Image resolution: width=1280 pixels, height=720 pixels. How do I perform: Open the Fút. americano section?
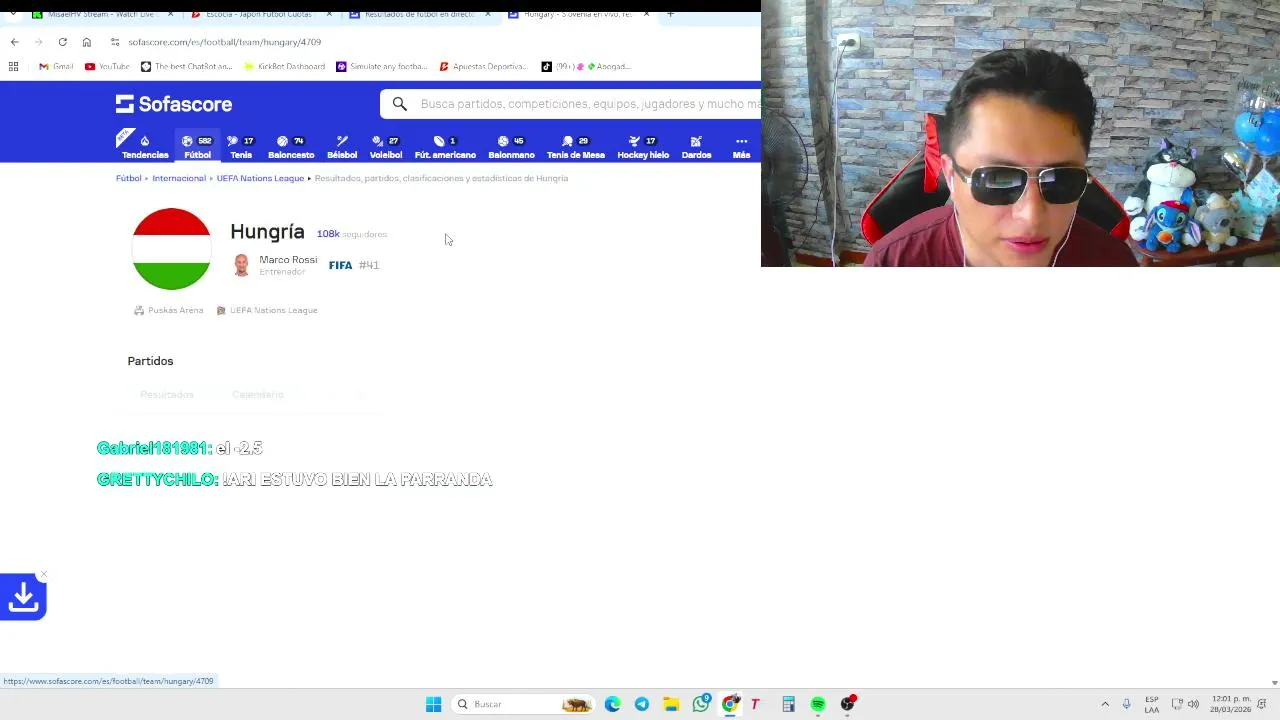point(445,147)
